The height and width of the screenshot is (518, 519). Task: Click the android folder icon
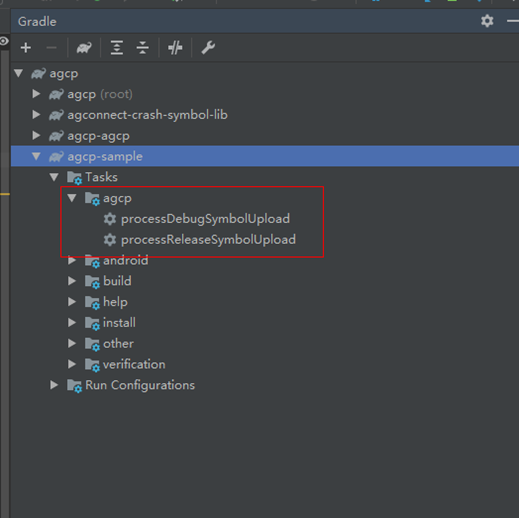point(92,261)
